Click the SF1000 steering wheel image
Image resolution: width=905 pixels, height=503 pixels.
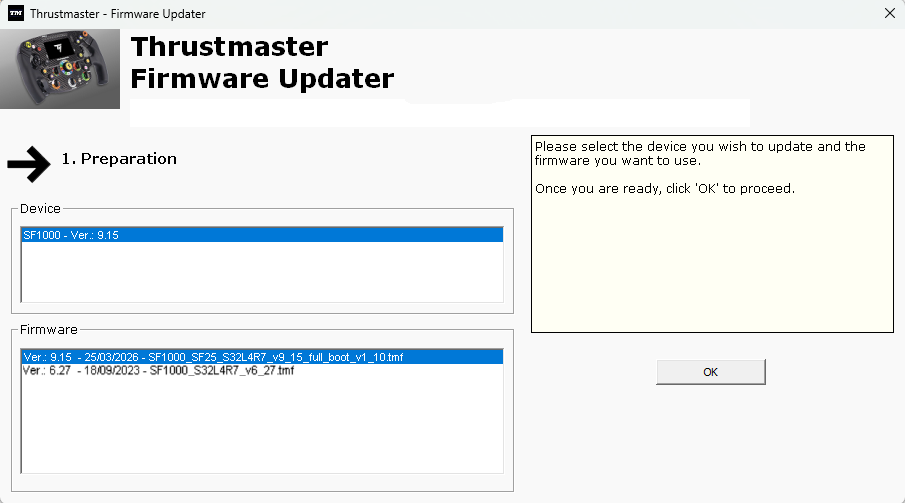pyautogui.click(x=60, y=68)
